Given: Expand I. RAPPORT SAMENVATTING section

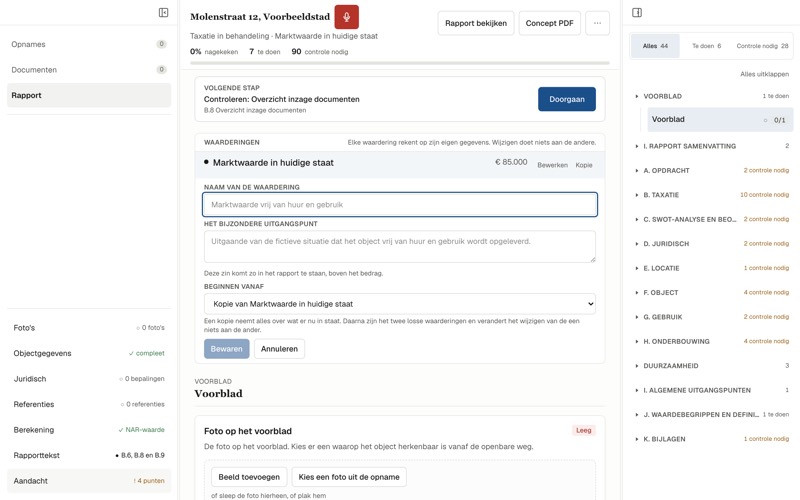Looking at the screenshot, I should (x=712, y=146).
